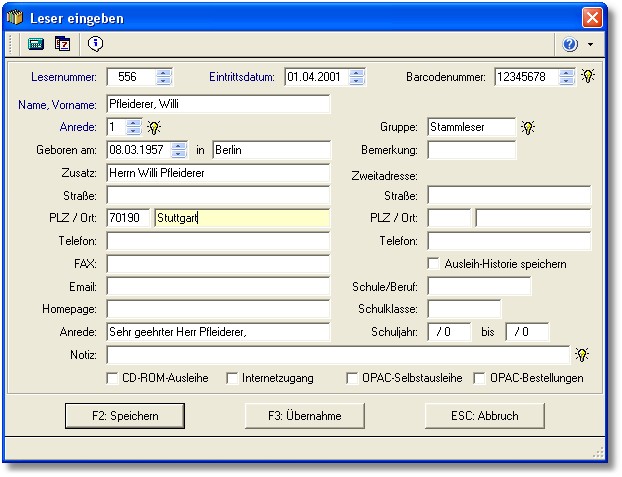
Task: Click the Eintrittsdatum spinner arrows
Action: [357, 77]
